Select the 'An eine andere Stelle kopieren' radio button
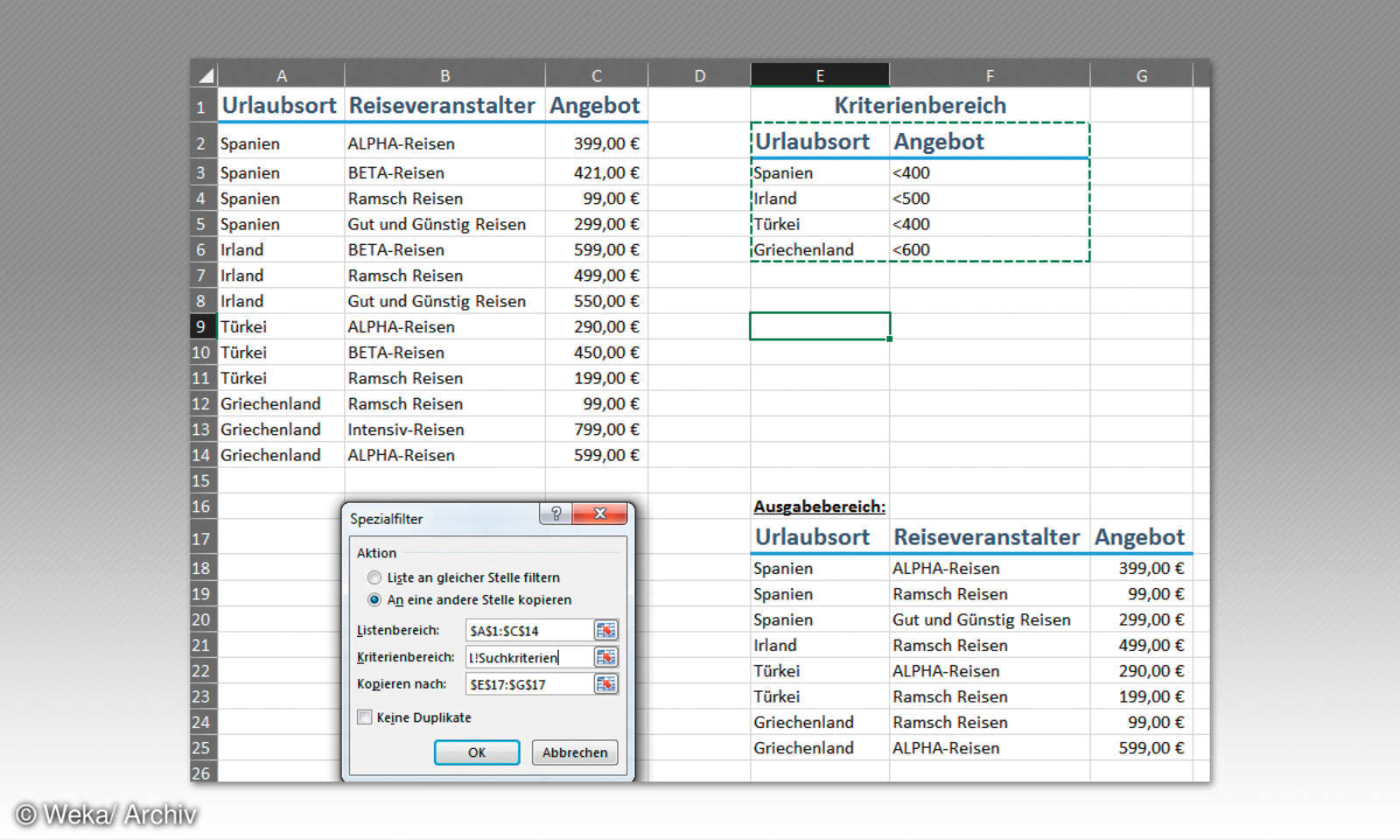The image size is (1400, 840). 374,600
